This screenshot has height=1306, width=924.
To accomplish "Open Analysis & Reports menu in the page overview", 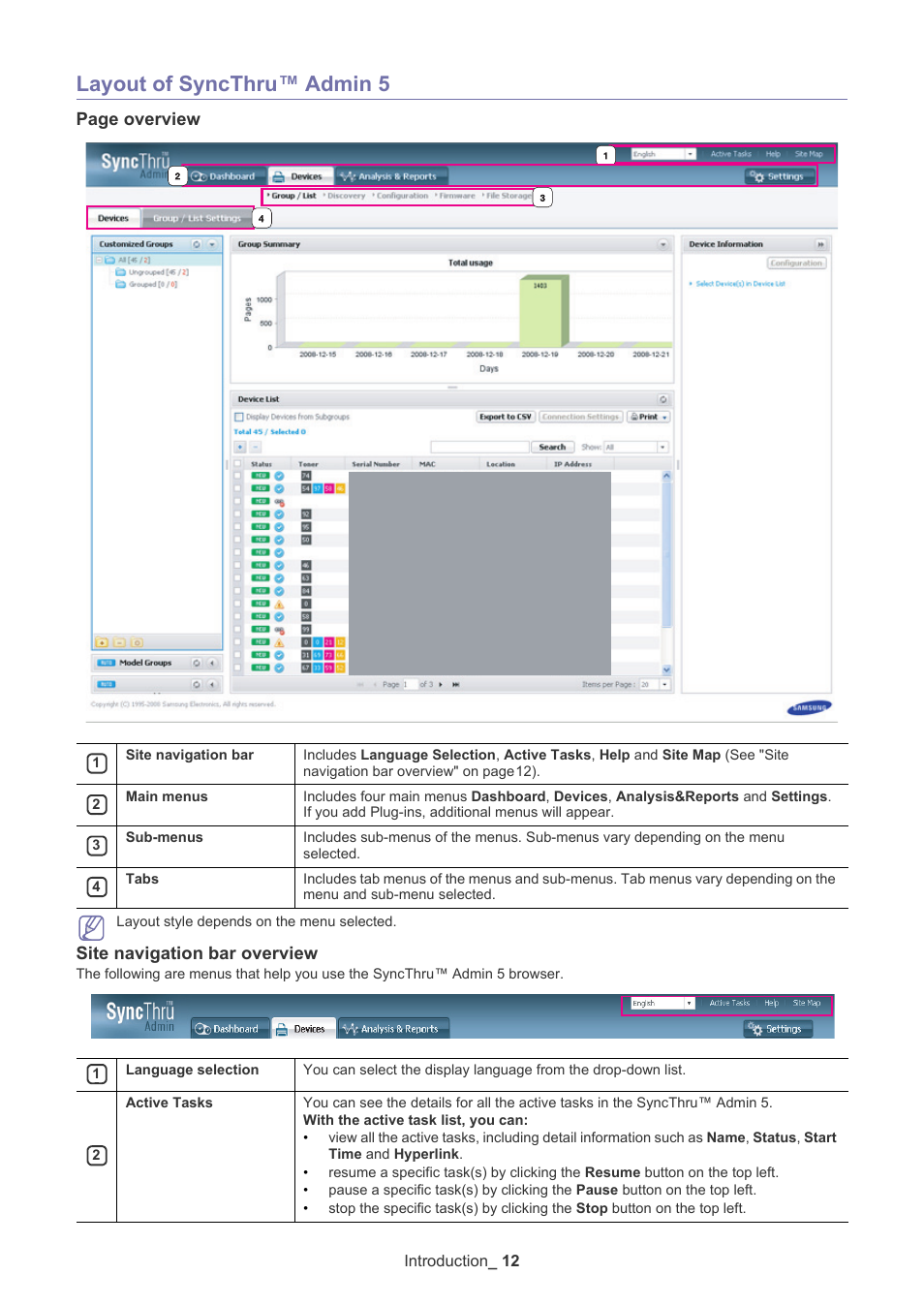I will (390, 176).
